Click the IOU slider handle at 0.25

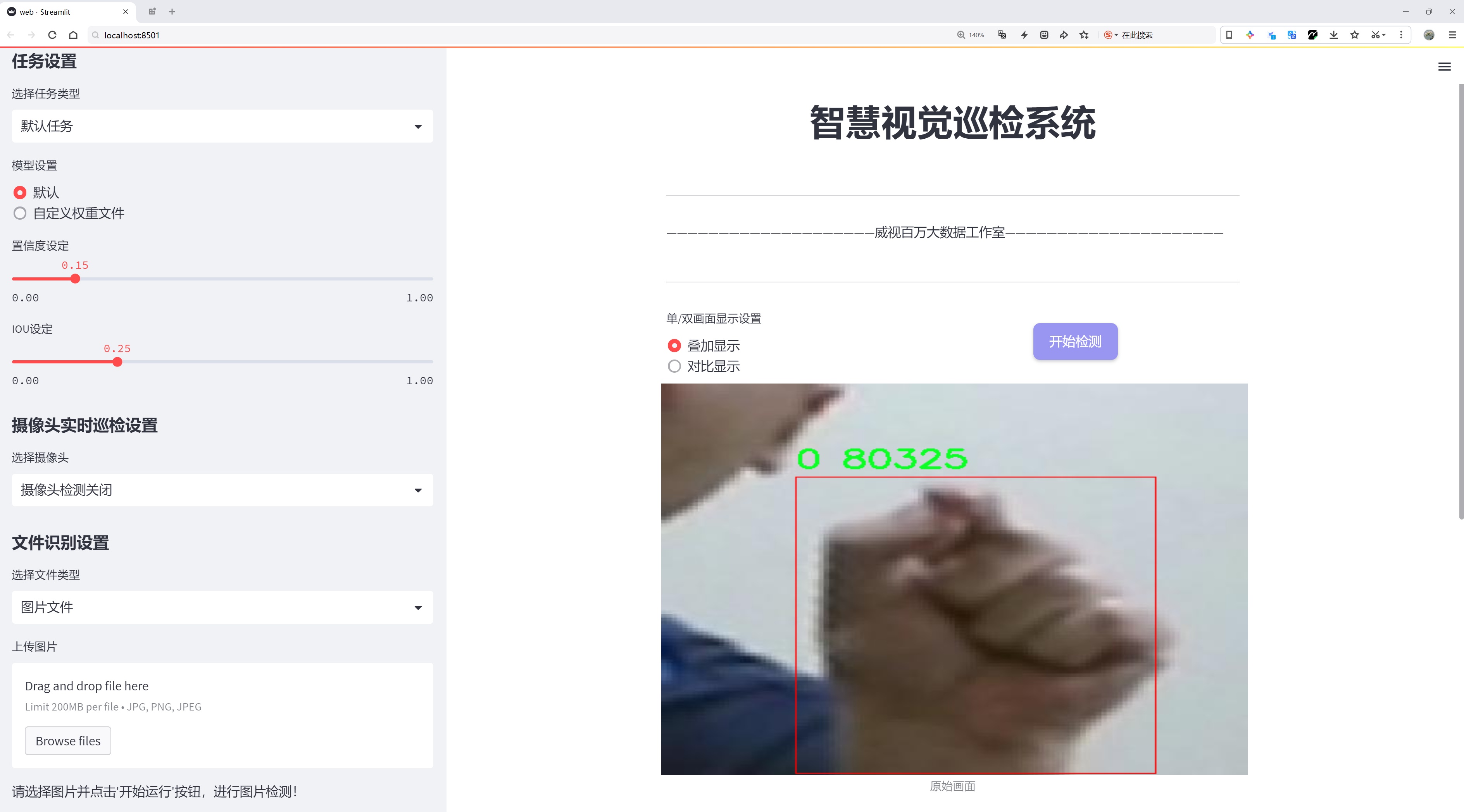point(117,362)
